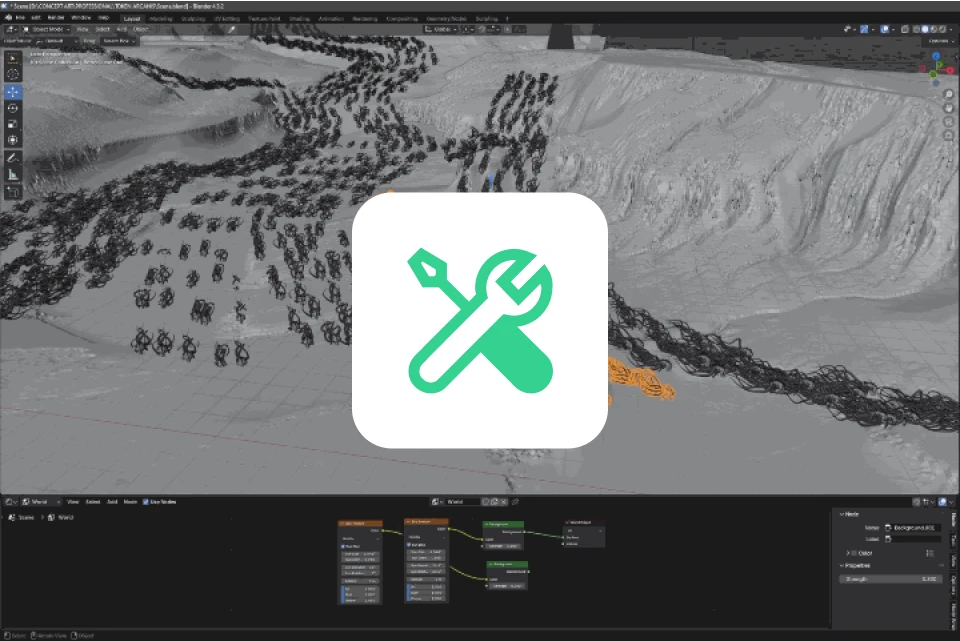This screenshot has width=960, height=641.
Task: Click the World datablock name field
Action: (463, 502)
